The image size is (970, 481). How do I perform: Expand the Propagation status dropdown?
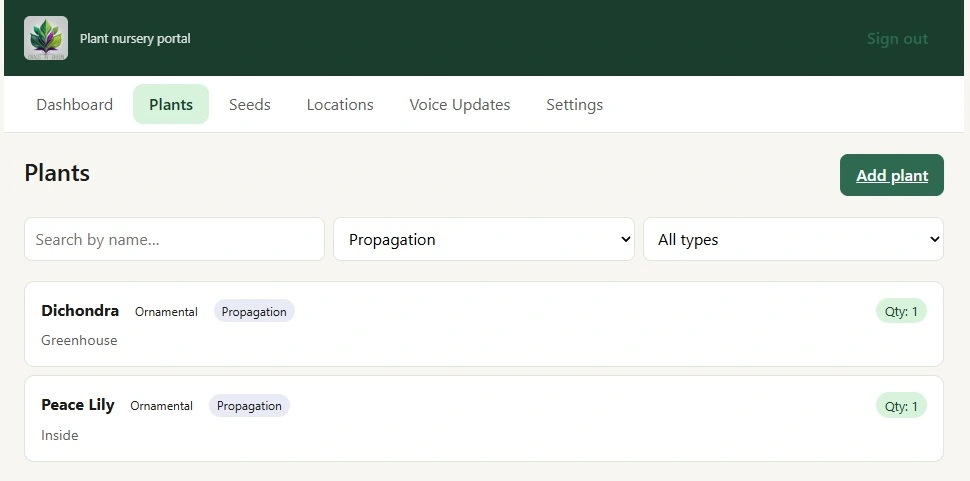pos(484,239)
